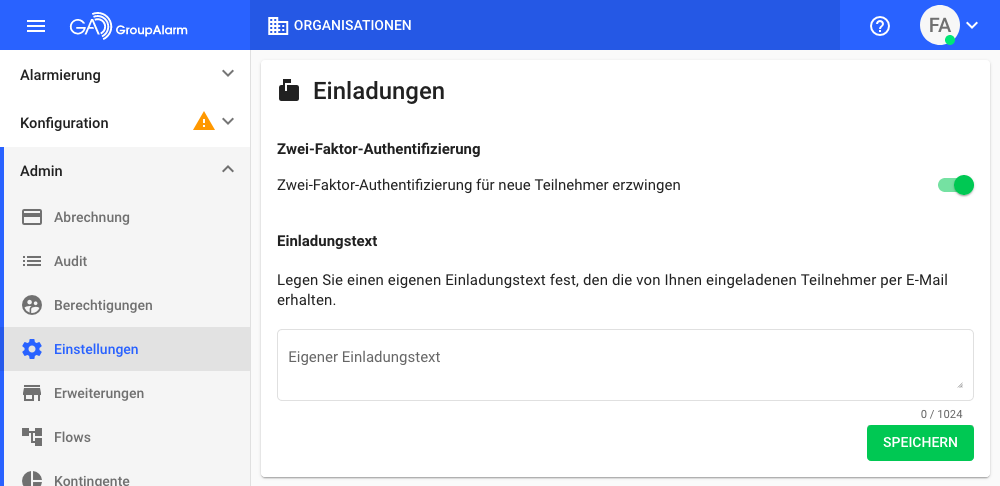The height and width of the screenshot is (486, 1000).
Task: Click the Erweiterungen store icon
Action: click(32, 393)
